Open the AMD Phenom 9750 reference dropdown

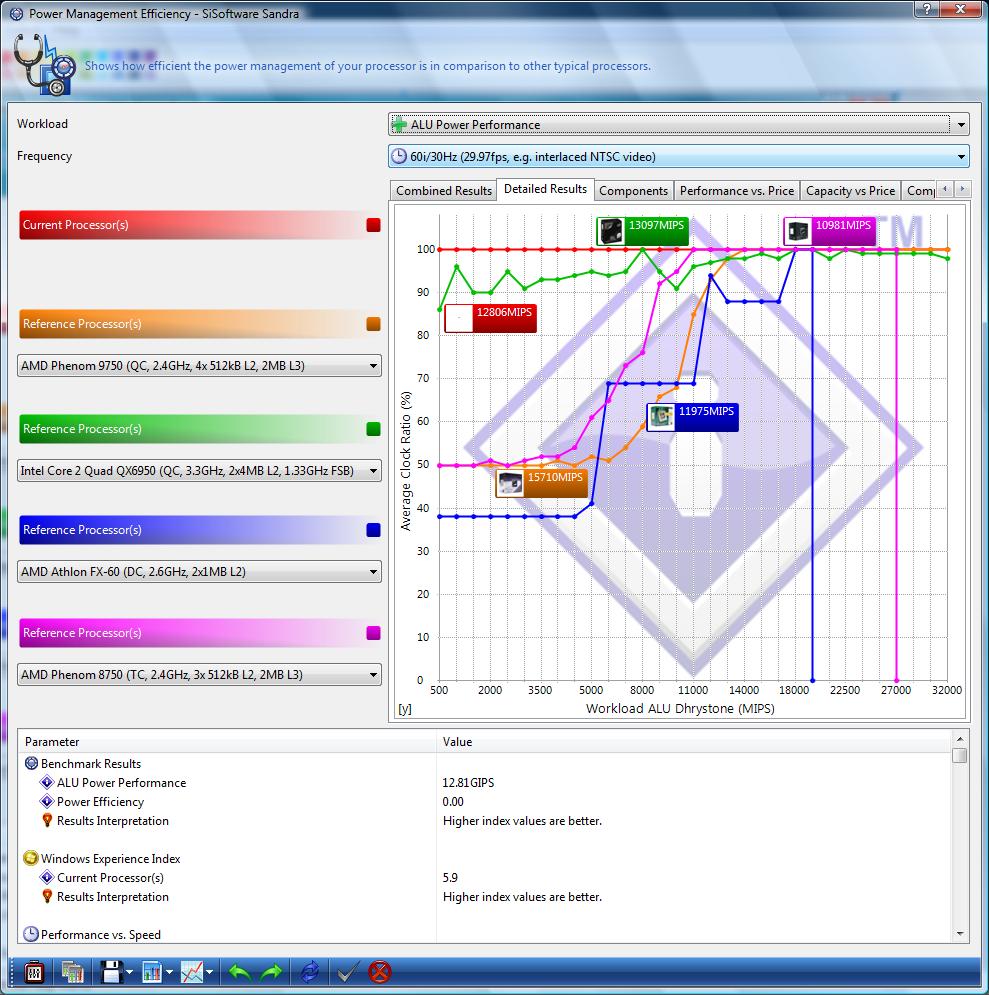tap(199, 366)
